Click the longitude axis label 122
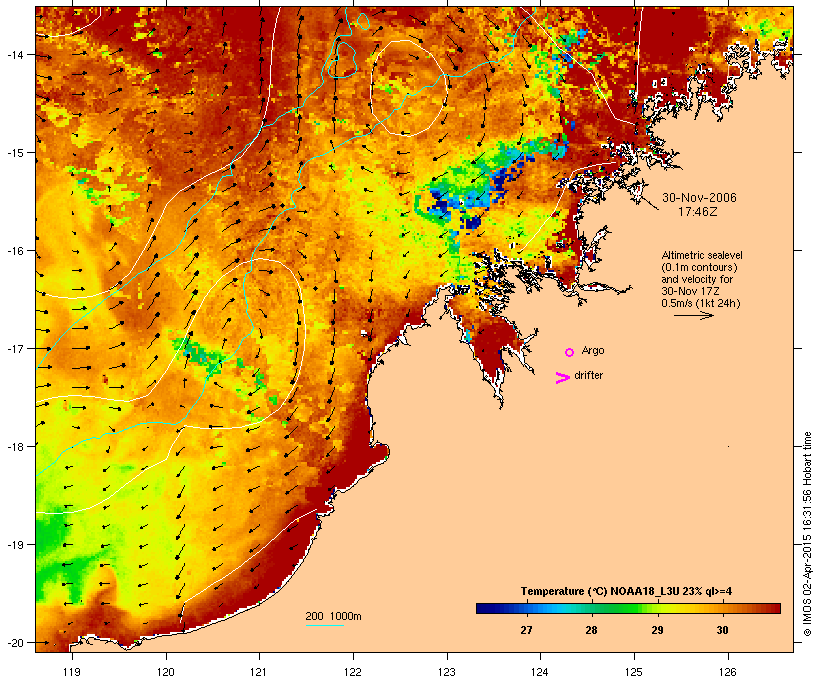 point(353,672)
